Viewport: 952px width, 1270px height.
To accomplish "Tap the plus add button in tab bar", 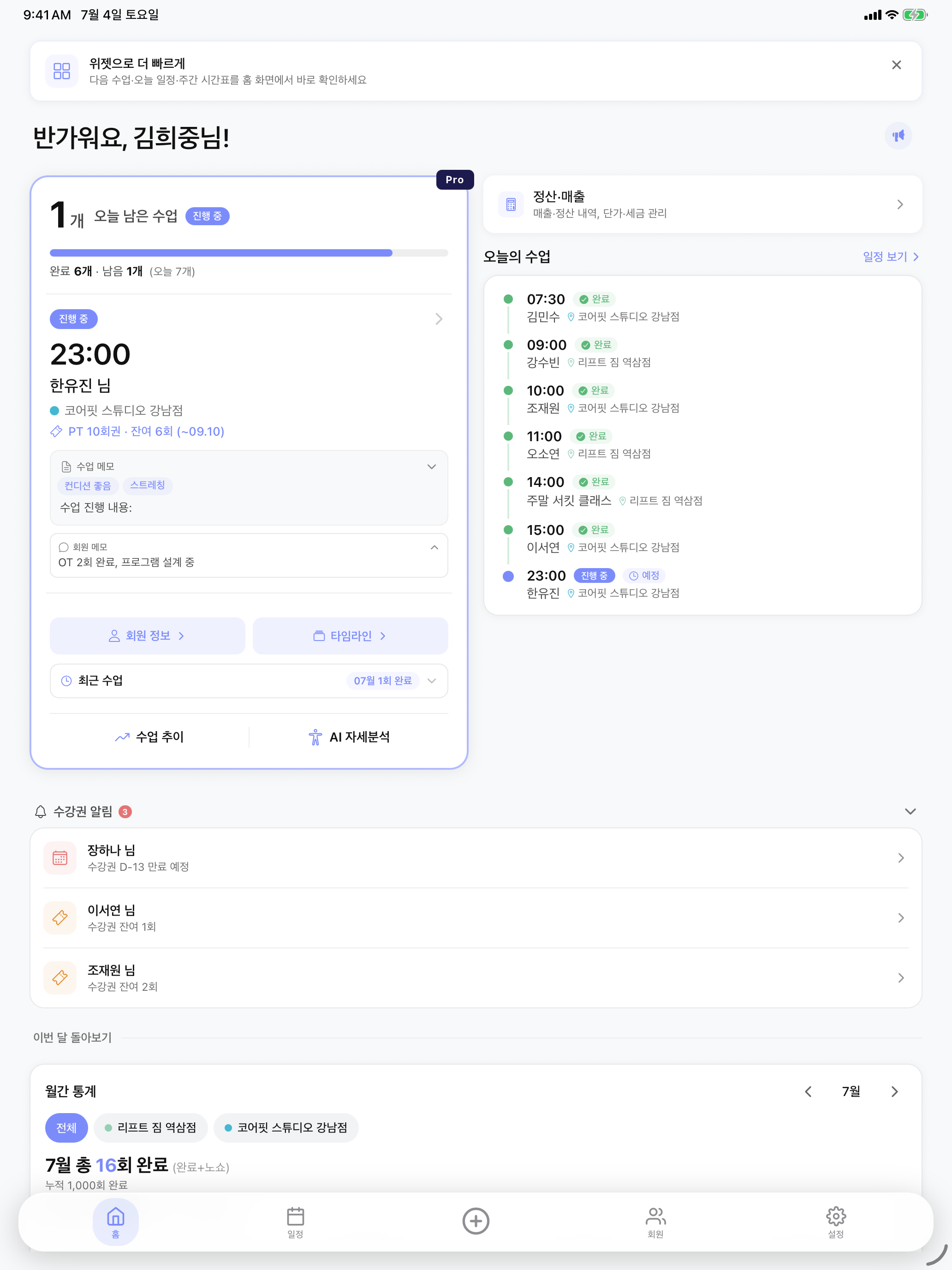I will pos(476,1221).
